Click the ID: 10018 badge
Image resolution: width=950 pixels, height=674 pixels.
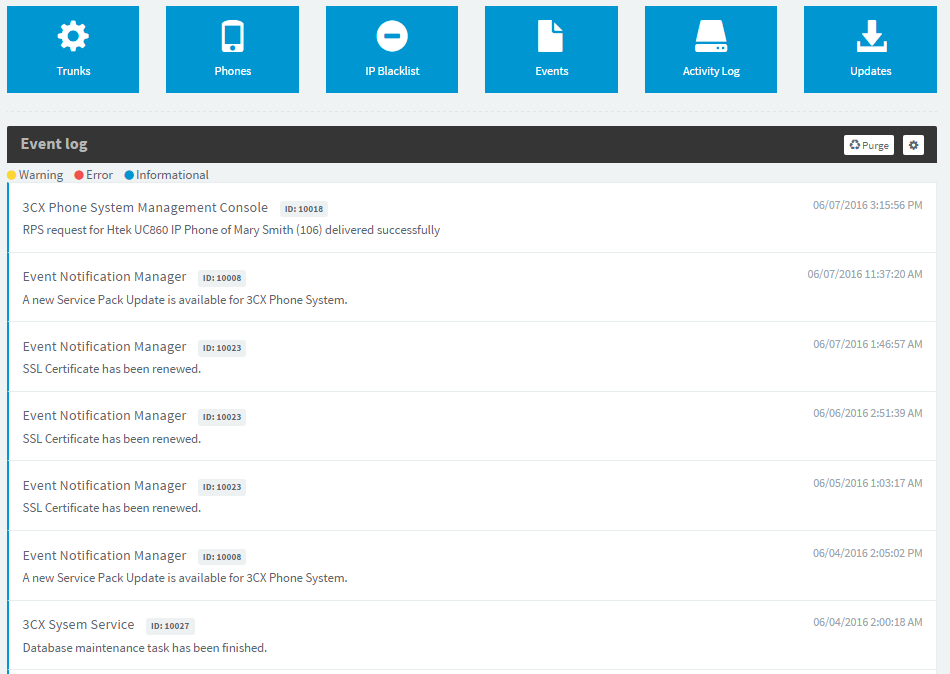(x=304, y=209)
